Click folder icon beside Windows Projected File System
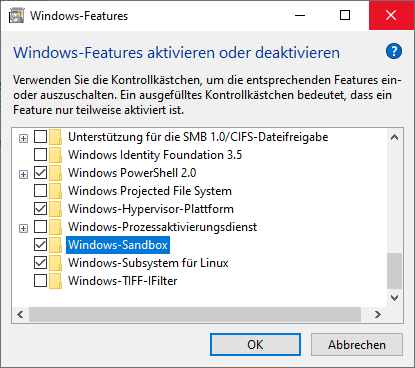The image size is (415, 368). pos(55,191)
